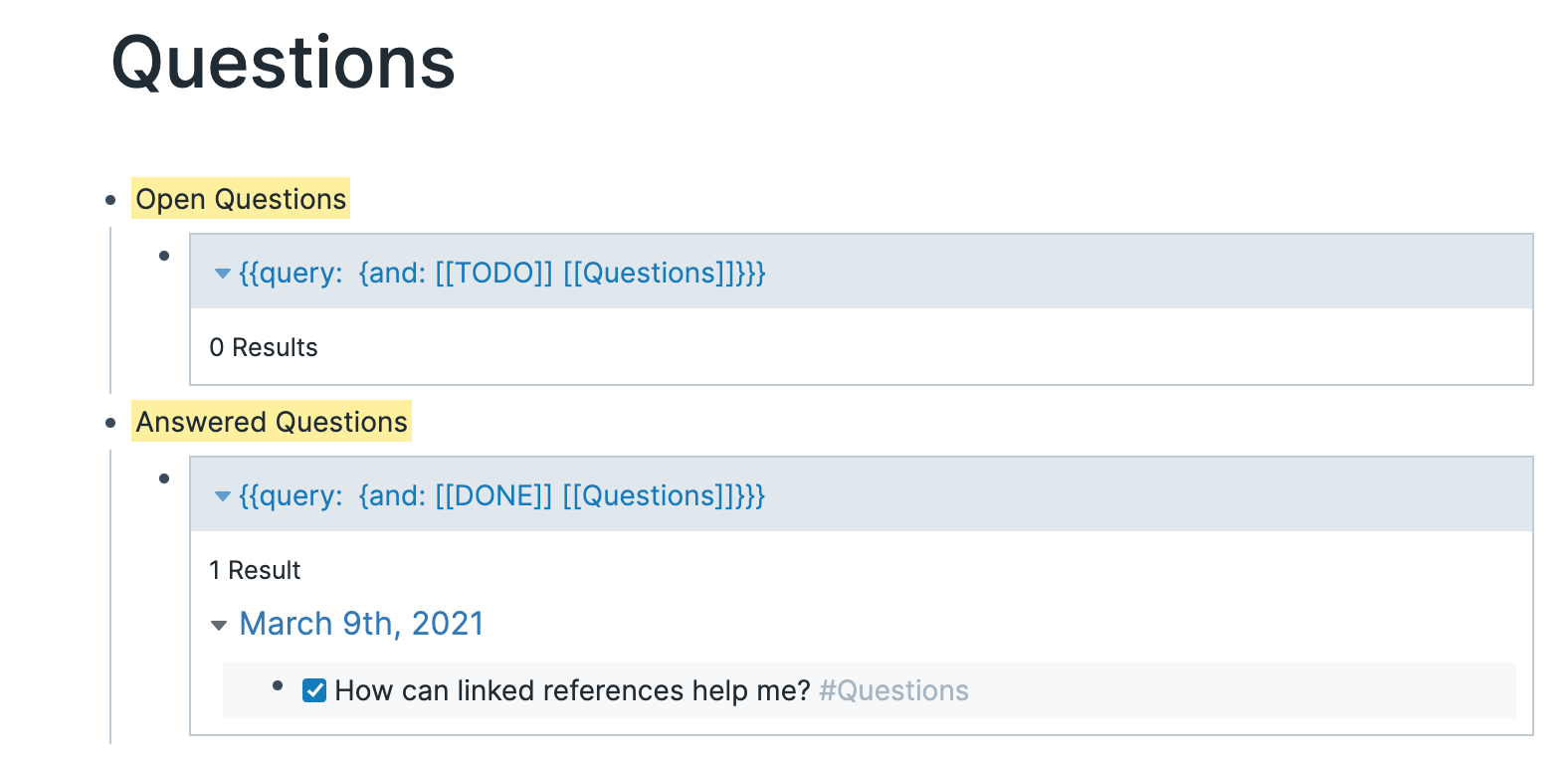Select the highlighted Open Questions text
This screenshot has width=1568, height=760.
coord(240,199)
